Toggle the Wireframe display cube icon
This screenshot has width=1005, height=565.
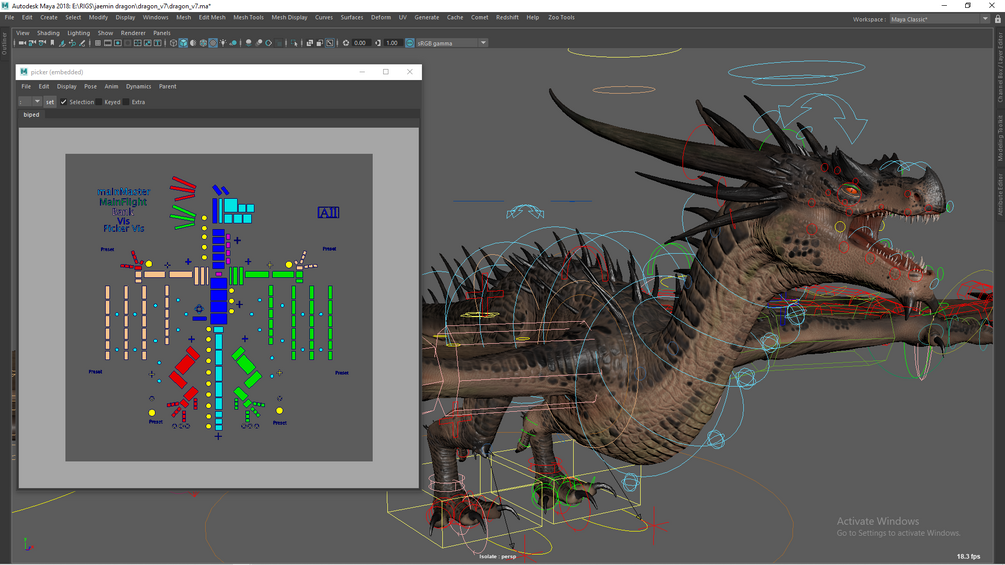pos(173,43)
